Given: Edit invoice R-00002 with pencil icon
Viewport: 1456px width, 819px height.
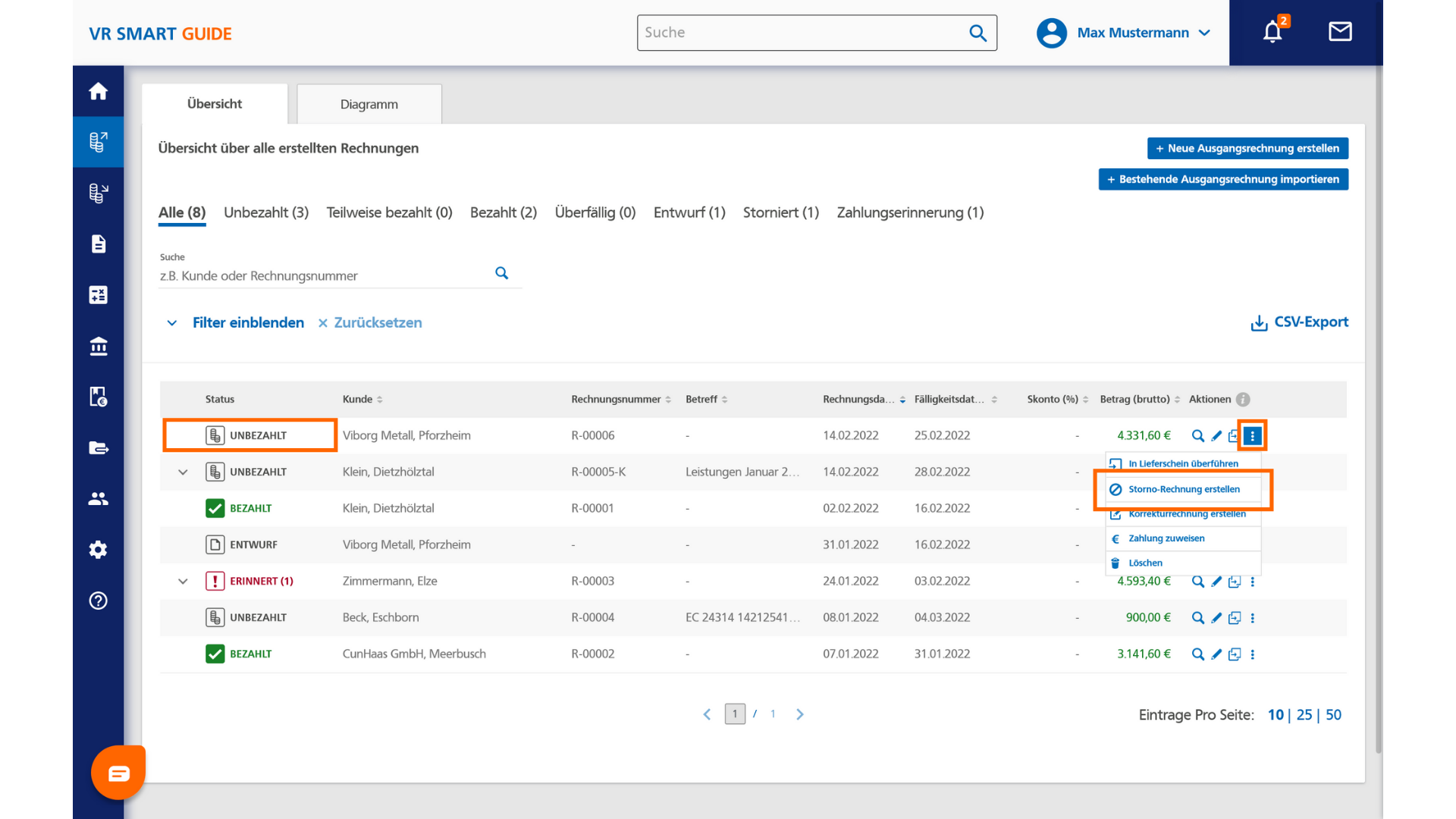Looking at the screenshot, I should click(1216, 654).
